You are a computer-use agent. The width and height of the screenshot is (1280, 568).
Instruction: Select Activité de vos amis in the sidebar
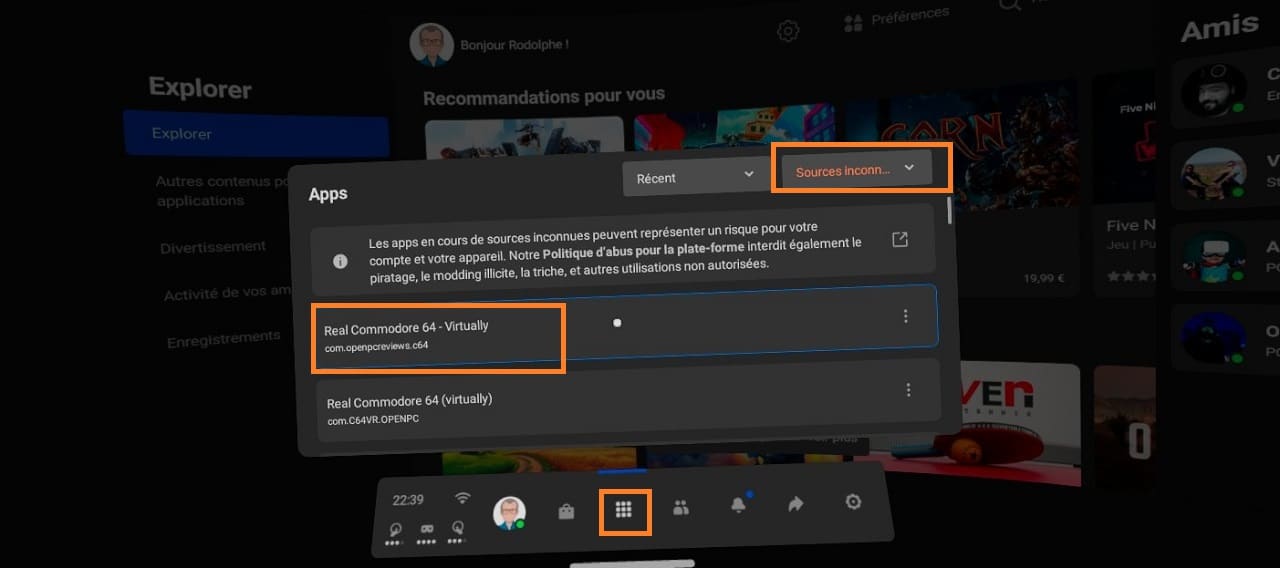click(228, 293)
